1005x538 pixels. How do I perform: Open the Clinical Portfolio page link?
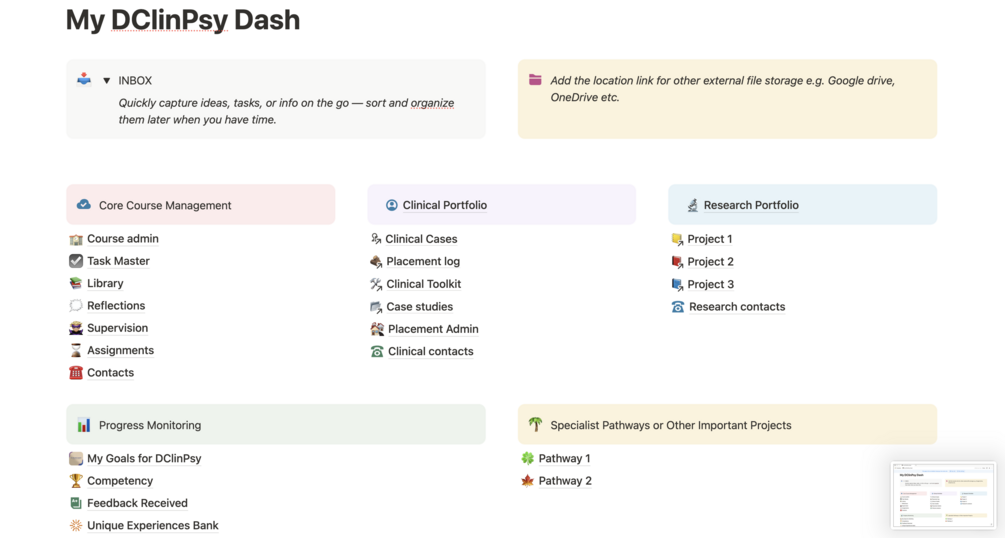[x=444, y=205]
